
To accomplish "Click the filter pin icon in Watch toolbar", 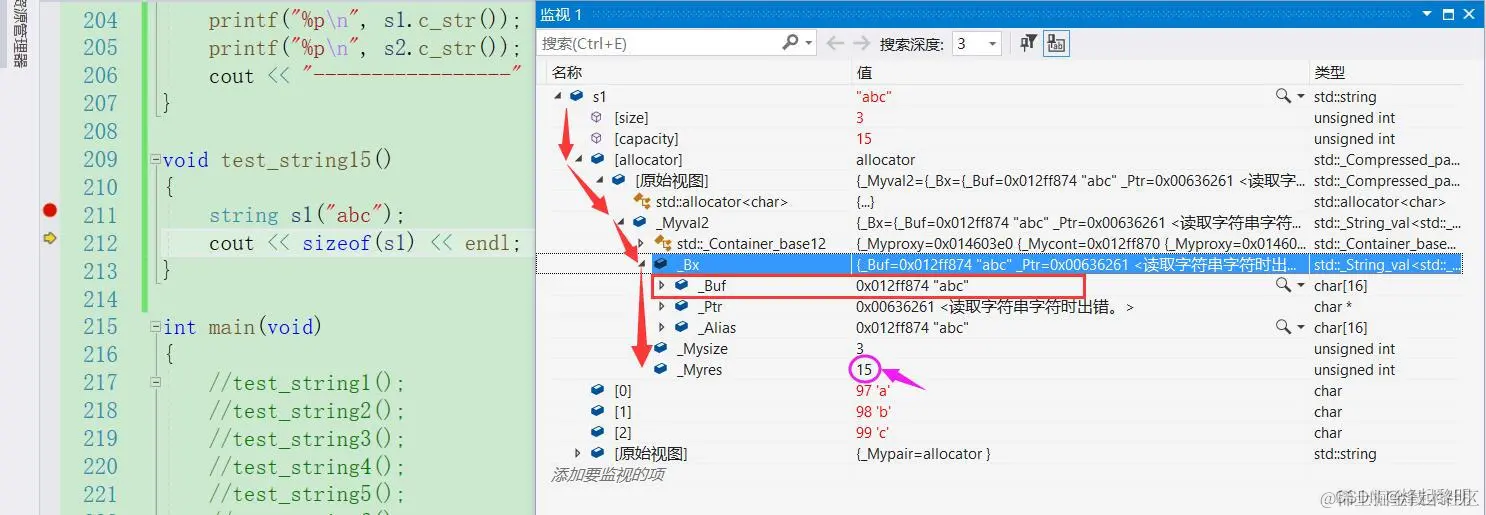I will (x=1028, y=43).
